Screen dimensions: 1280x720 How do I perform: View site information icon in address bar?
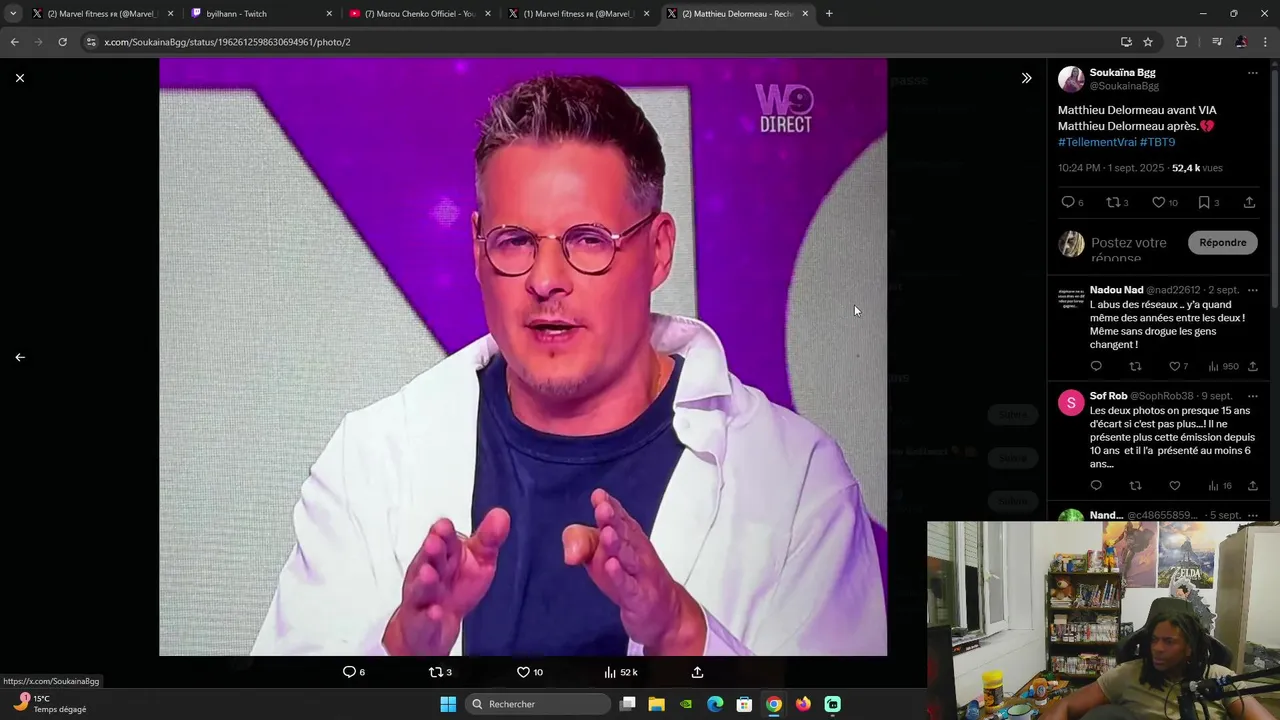coord(91,42)
